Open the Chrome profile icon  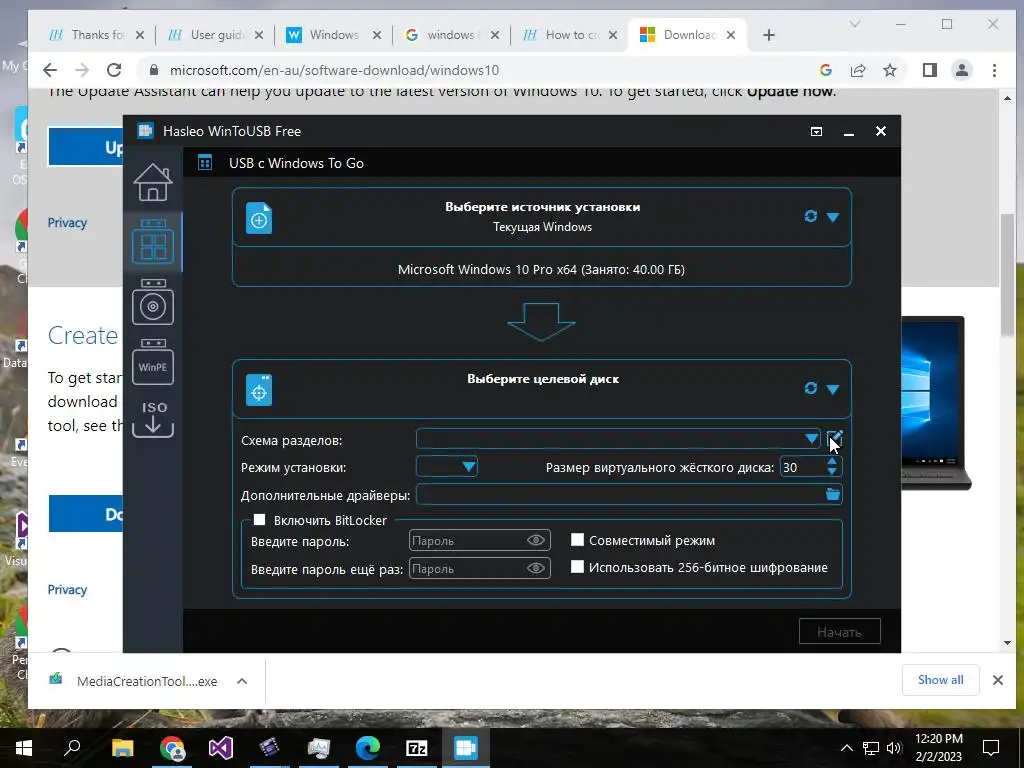coord(962,70)
